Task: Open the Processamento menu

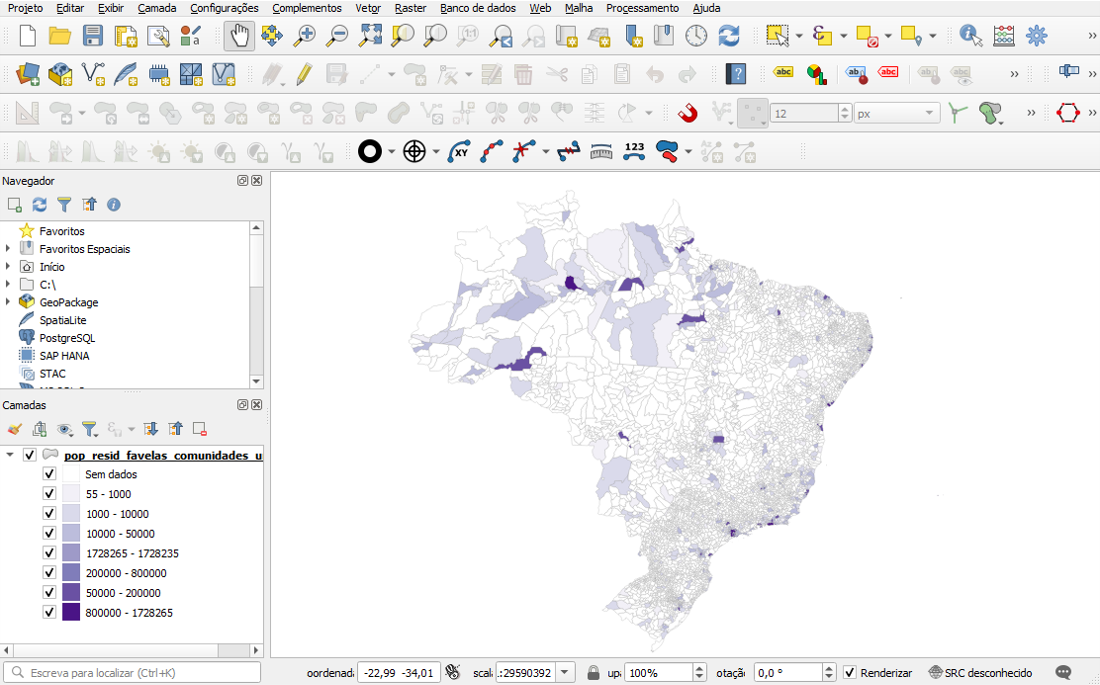Action: 642,8
